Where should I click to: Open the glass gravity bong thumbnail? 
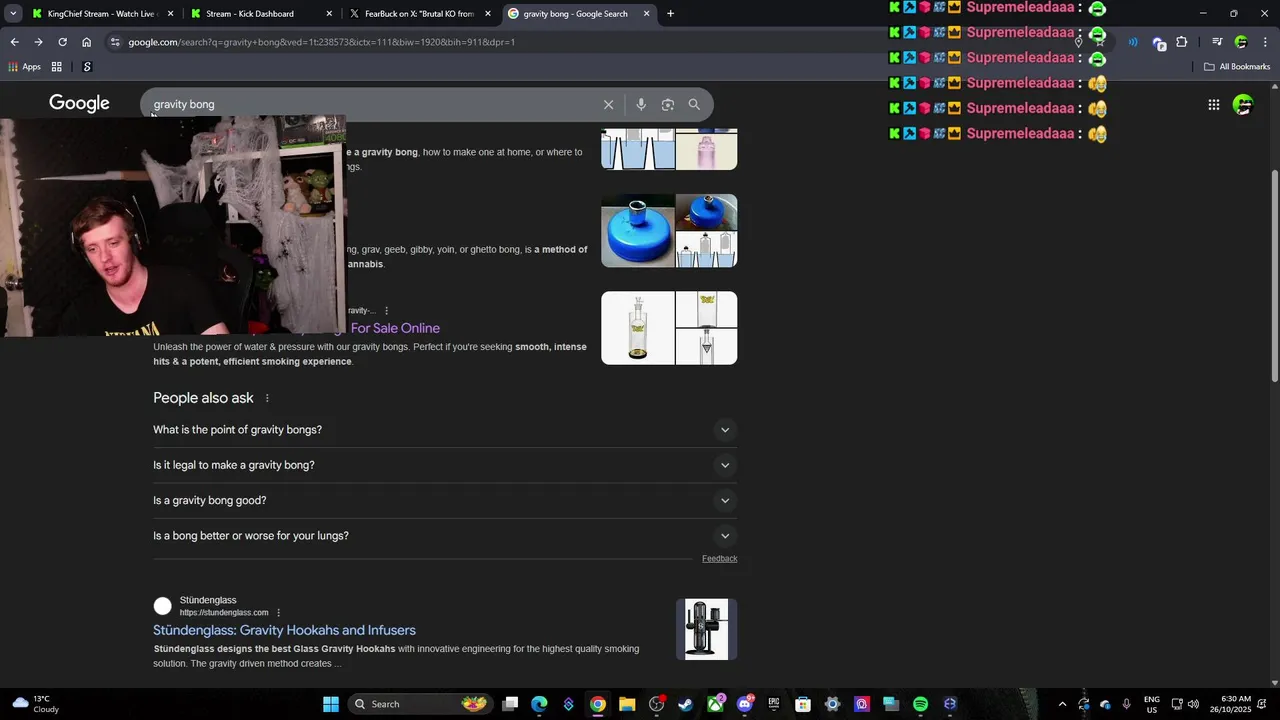[x=637, y=328]
